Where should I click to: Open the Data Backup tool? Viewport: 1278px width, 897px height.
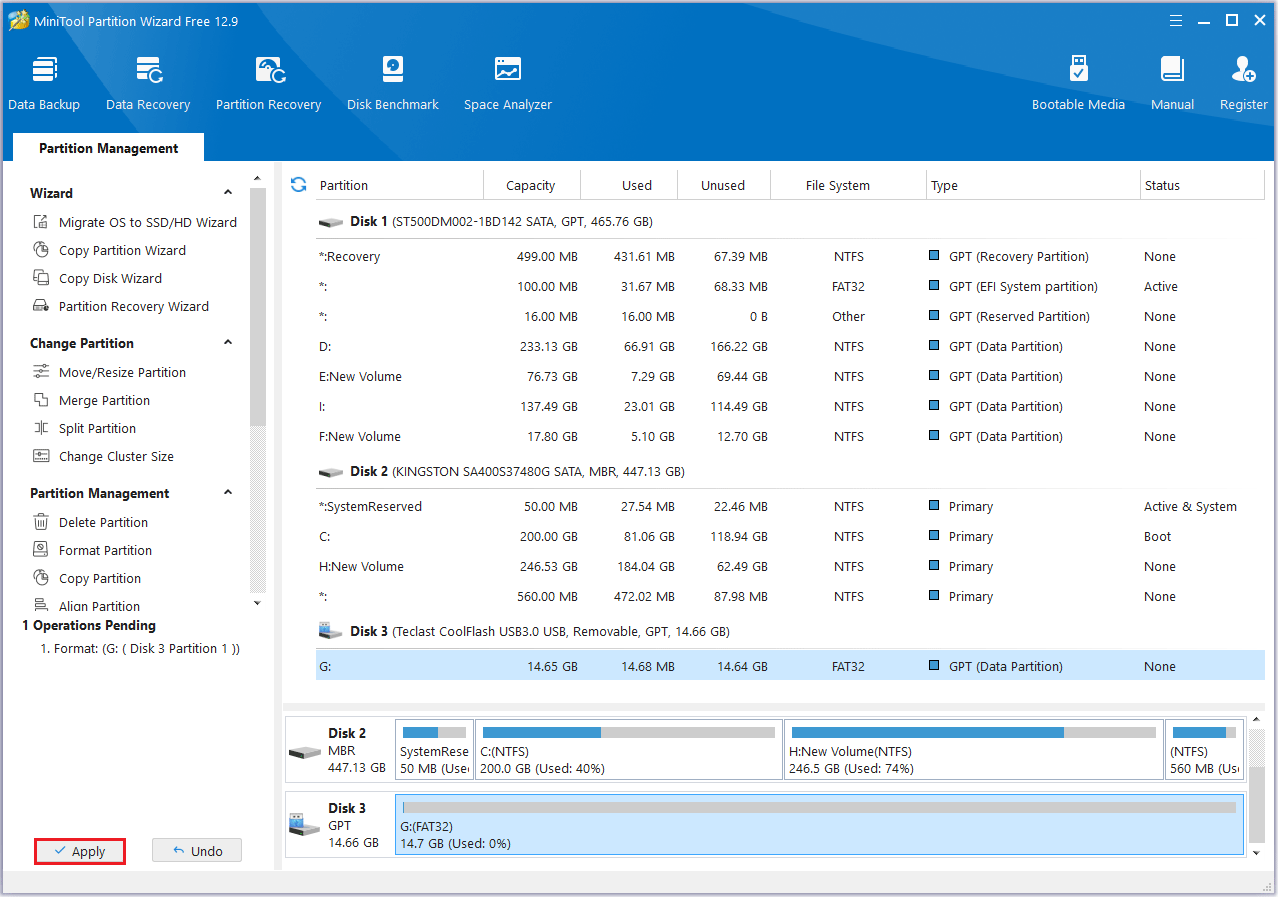[x=44, y=84]
